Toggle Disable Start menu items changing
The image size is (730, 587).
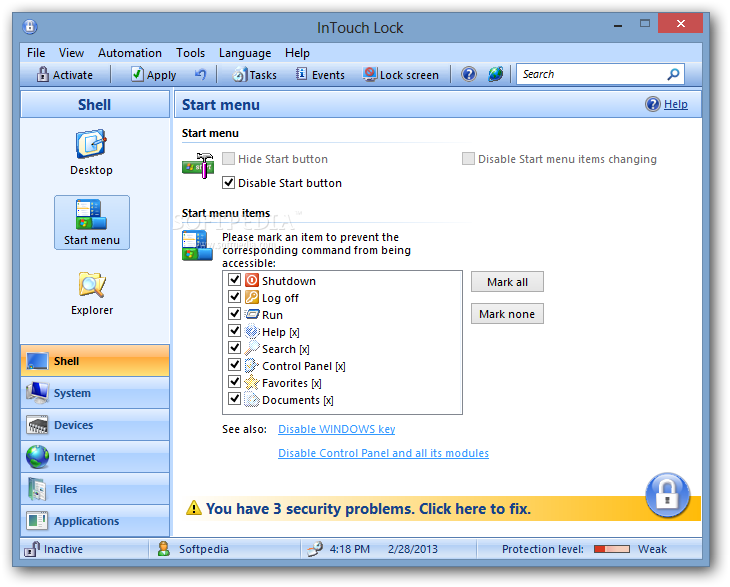pyautogui.click(x=468, y=159)
